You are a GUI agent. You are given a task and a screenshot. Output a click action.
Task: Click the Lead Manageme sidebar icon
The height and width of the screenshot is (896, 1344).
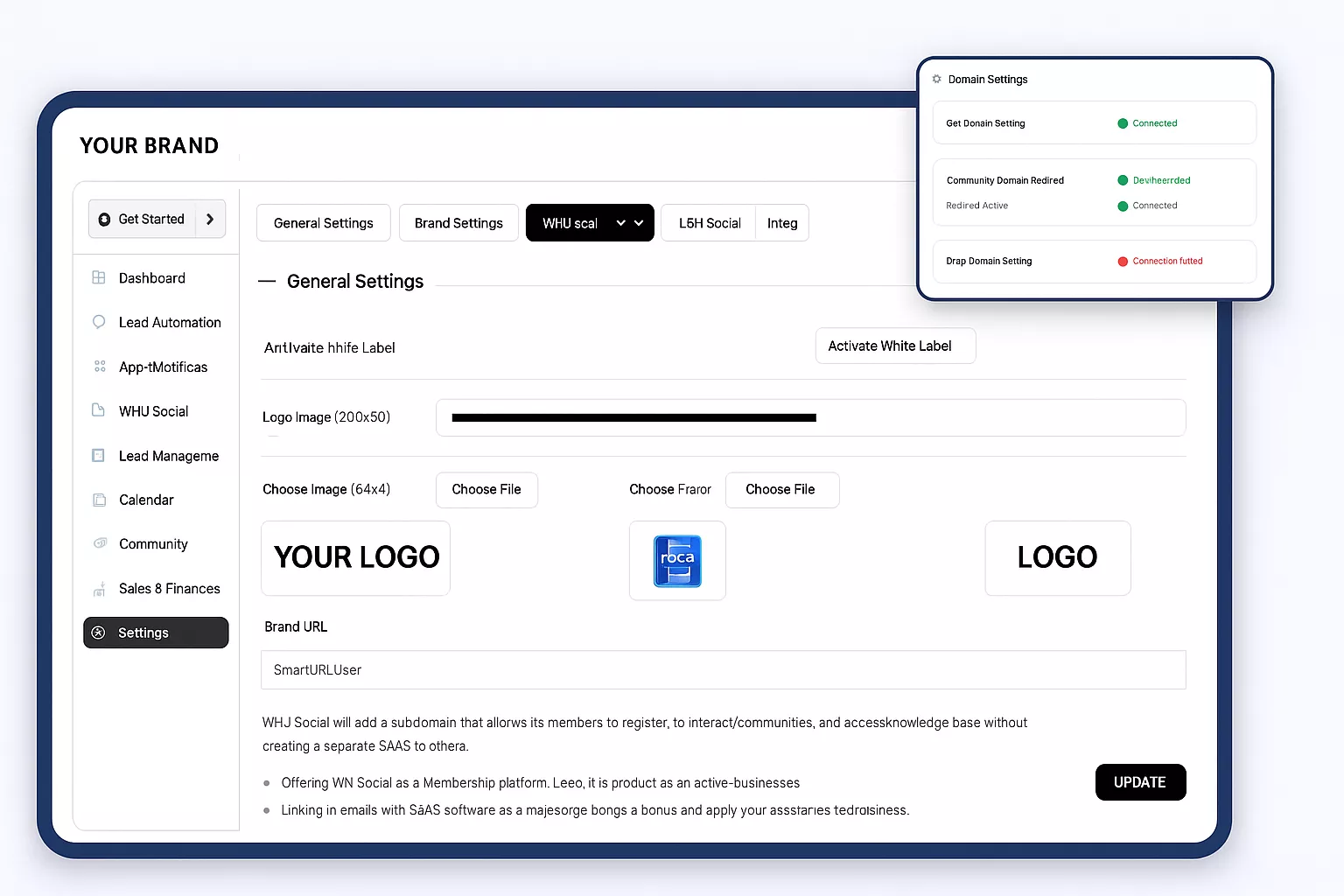(x=99, y=455)
